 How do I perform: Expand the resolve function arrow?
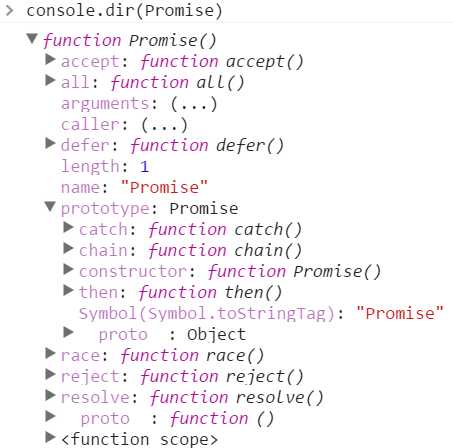tap(50, 395)
